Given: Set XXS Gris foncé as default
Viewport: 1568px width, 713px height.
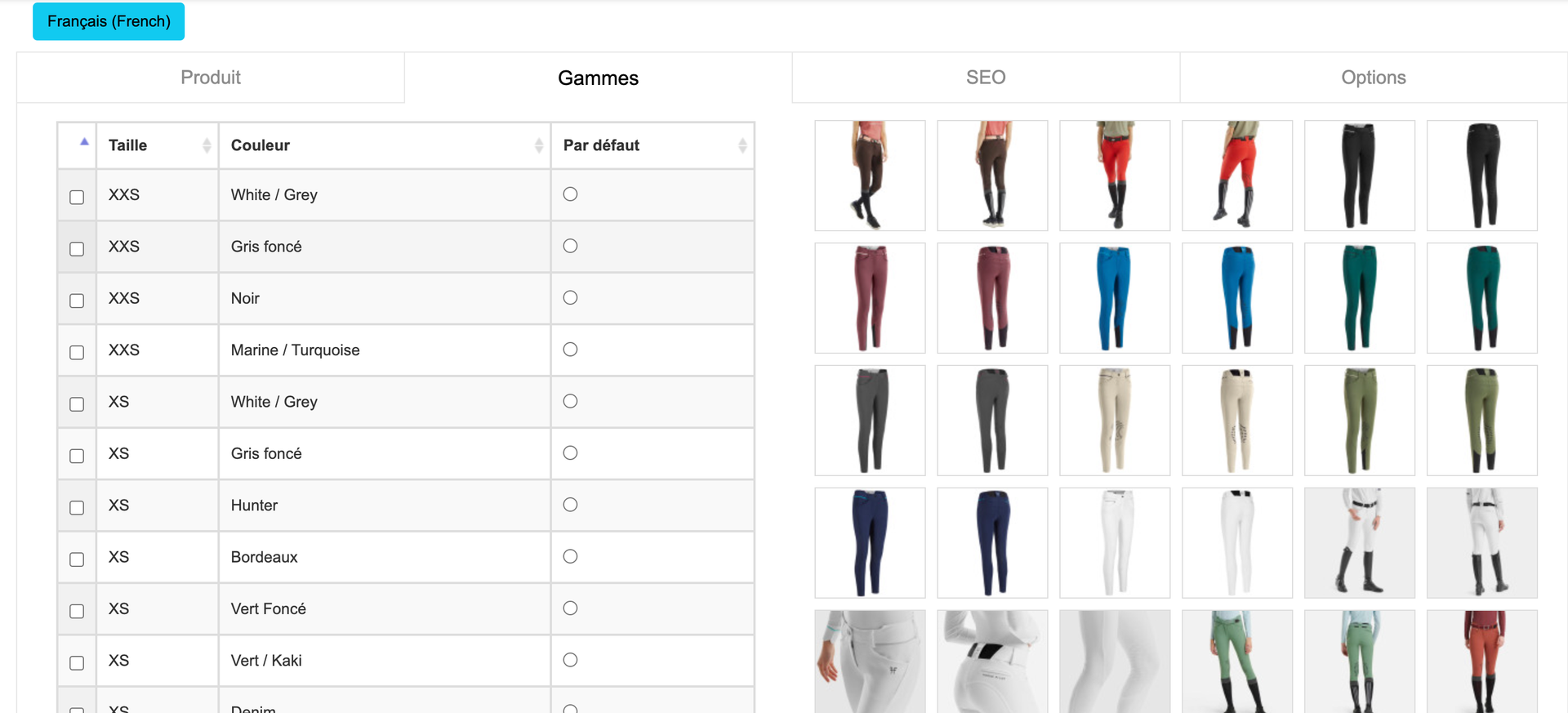Looking at the screenshot, I should click(x=570, y=246).
